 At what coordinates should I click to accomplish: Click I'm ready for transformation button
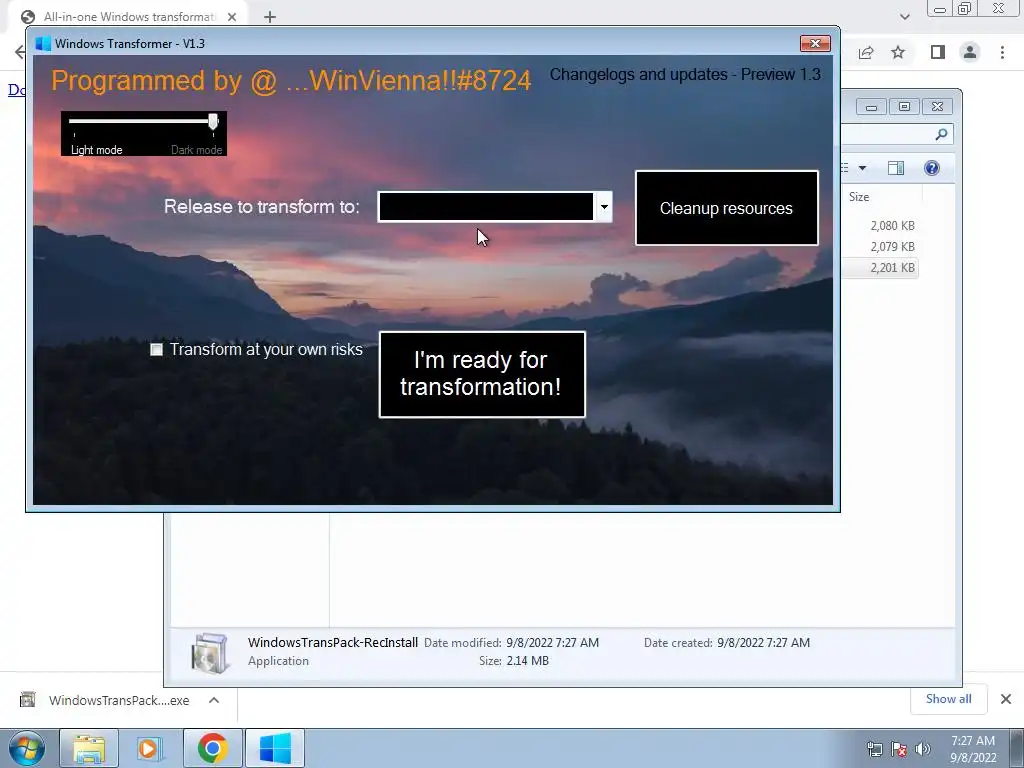tap(482, 374)
